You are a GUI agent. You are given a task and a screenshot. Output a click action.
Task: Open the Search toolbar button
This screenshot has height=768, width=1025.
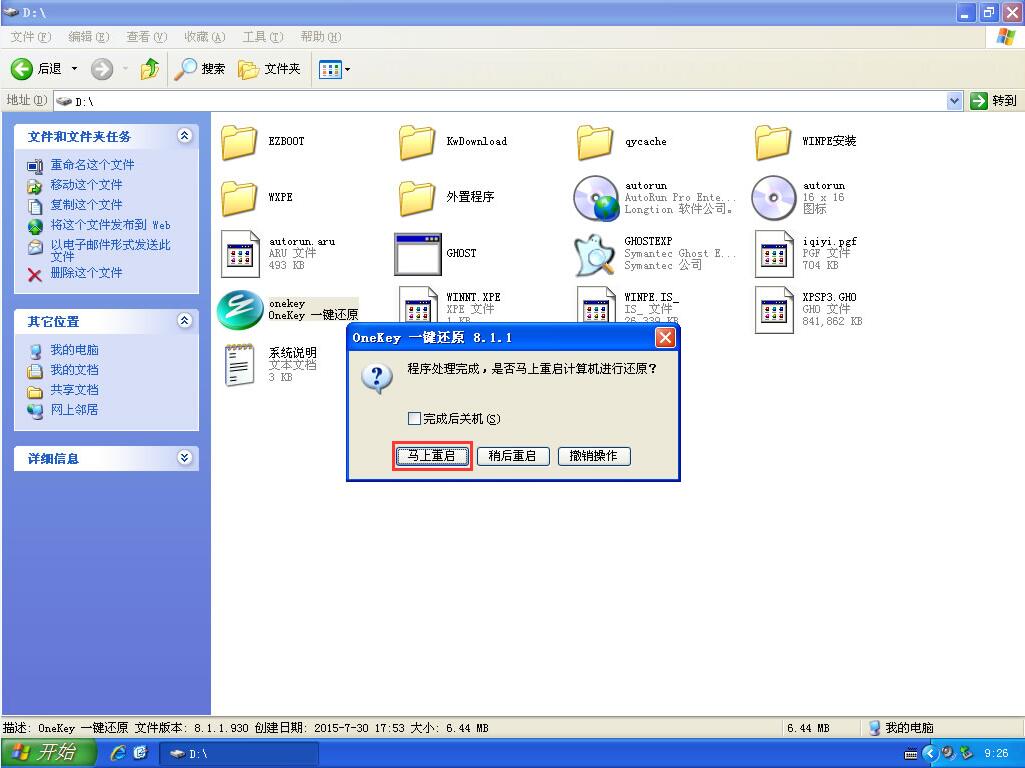pyautogui.click(x=200, y=69)
